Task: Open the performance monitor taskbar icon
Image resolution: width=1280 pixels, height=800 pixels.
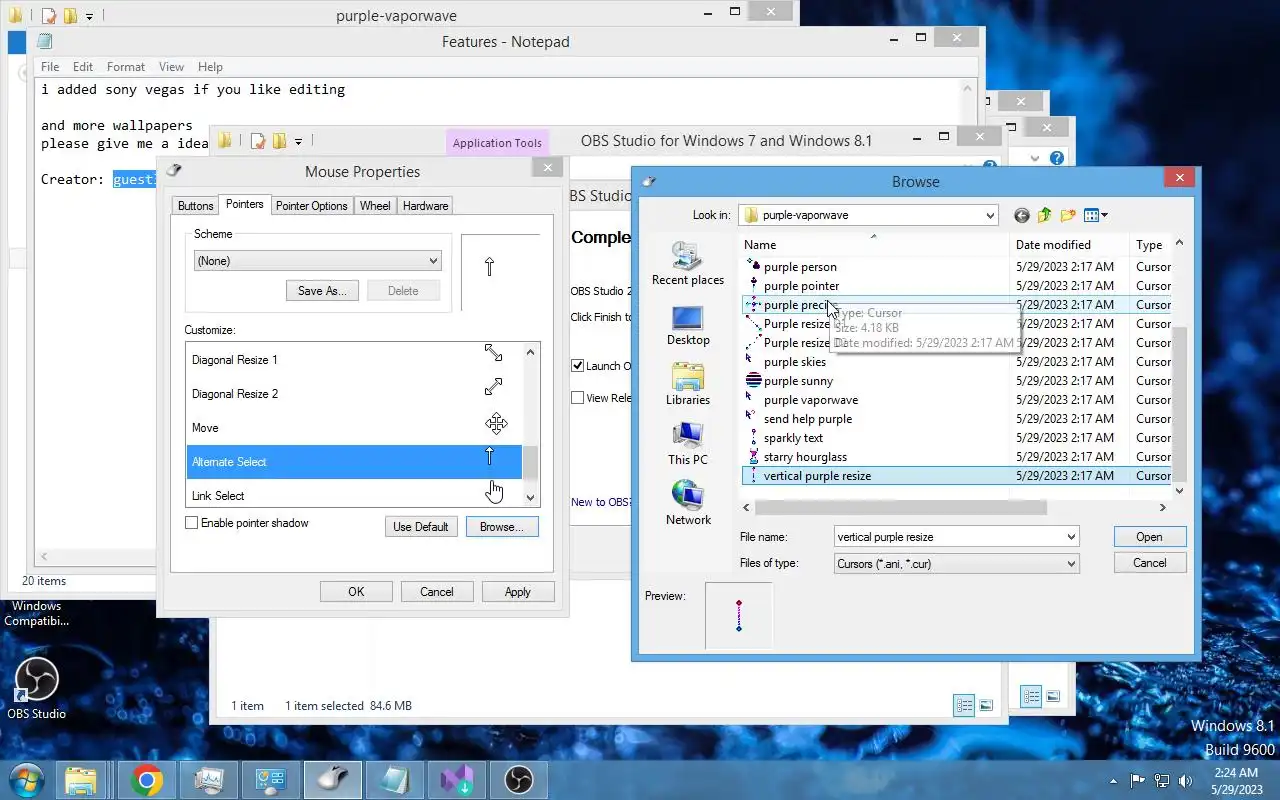Action: tap(209, 779)
